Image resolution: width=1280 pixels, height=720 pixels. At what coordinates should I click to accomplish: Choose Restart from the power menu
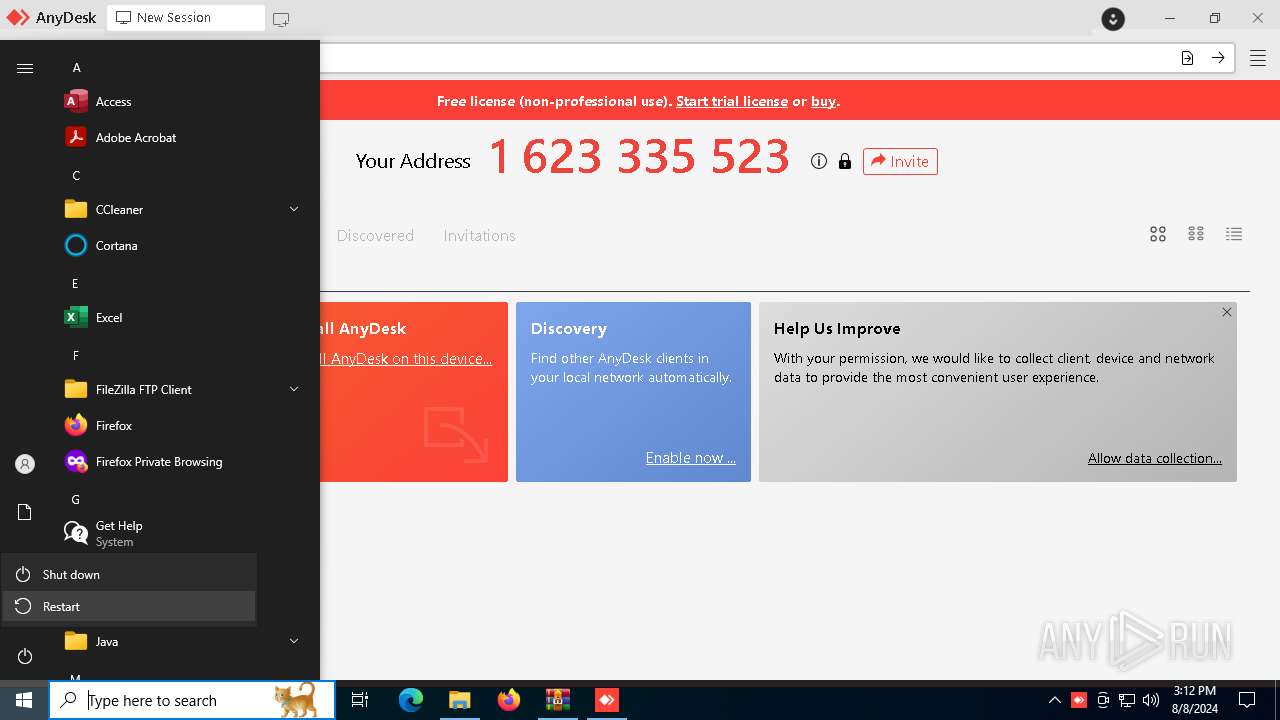pos(128,607)
